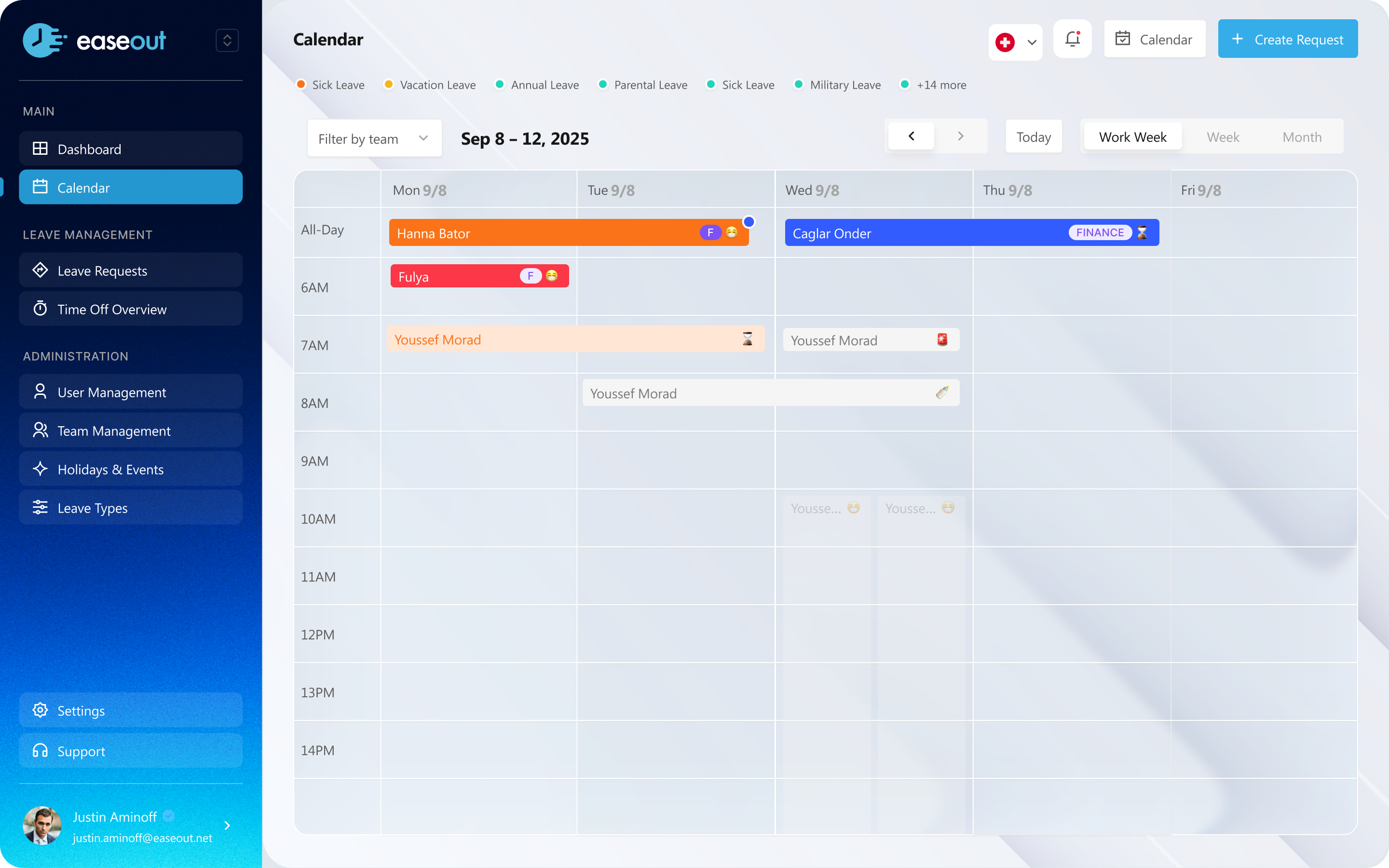Click the F badge on Fulya event
This screenshot has width=1389, height=868.
coord(531,276)
